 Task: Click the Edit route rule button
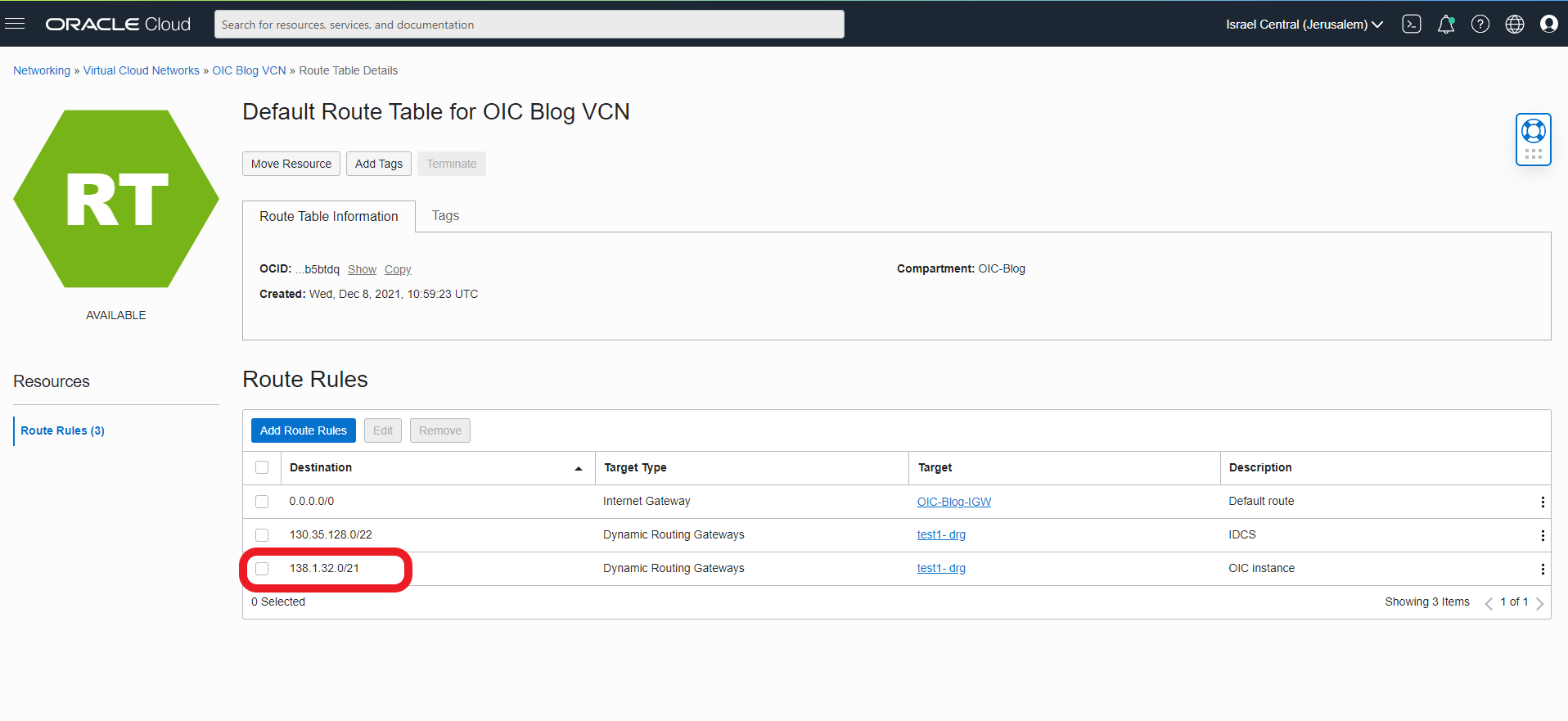point(383,430)
